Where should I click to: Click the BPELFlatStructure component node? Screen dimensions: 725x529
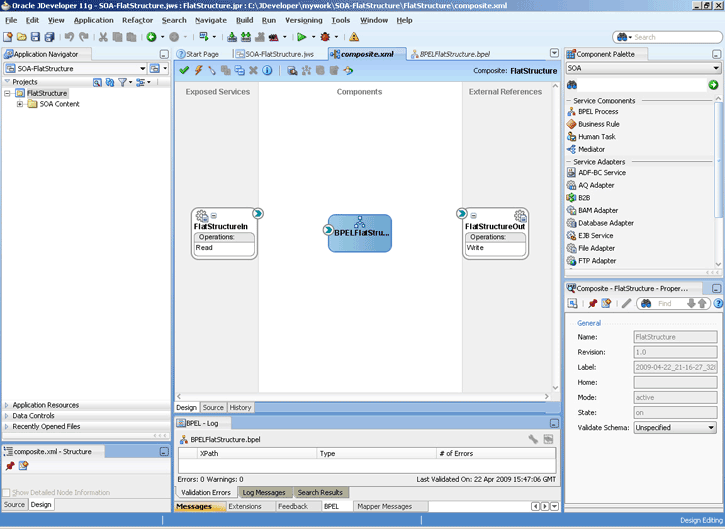360,232
